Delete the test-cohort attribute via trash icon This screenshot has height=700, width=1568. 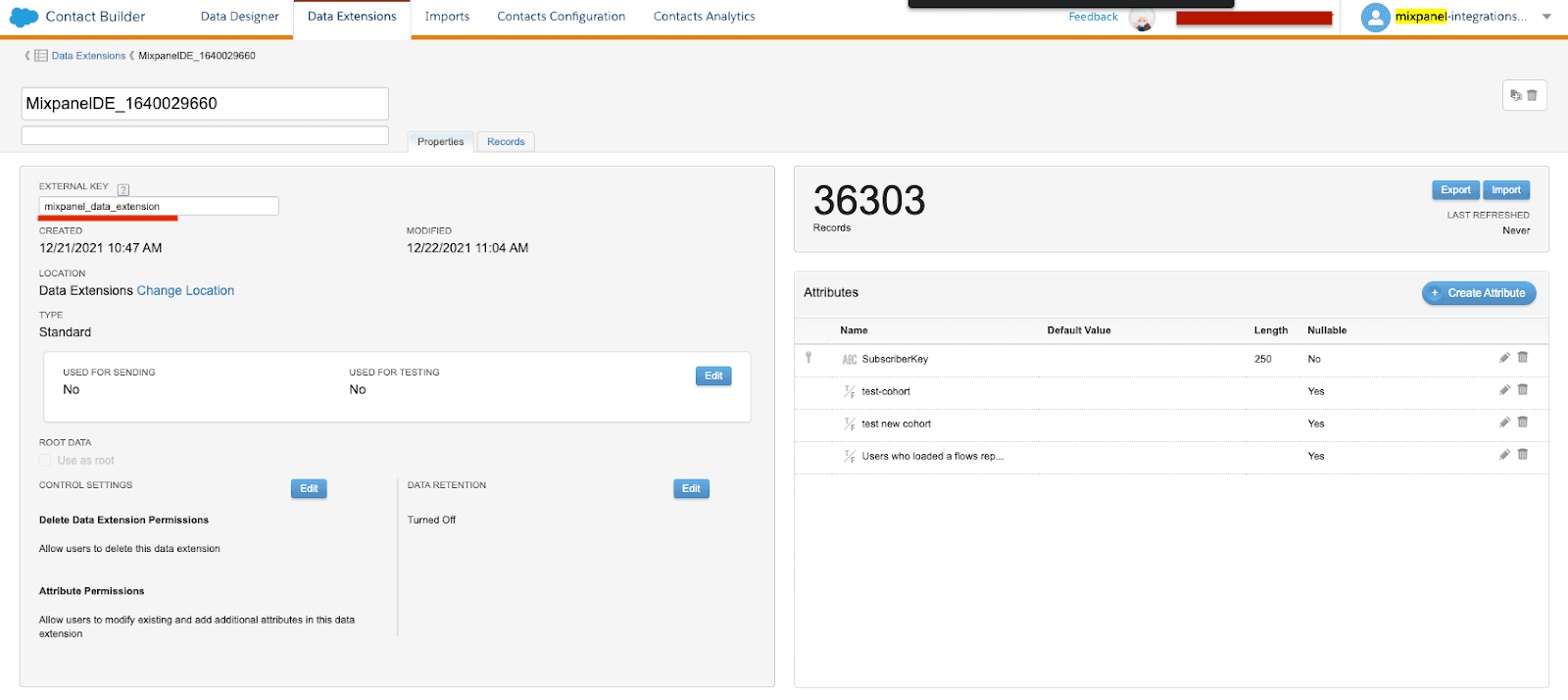(x=1523, y=390)
